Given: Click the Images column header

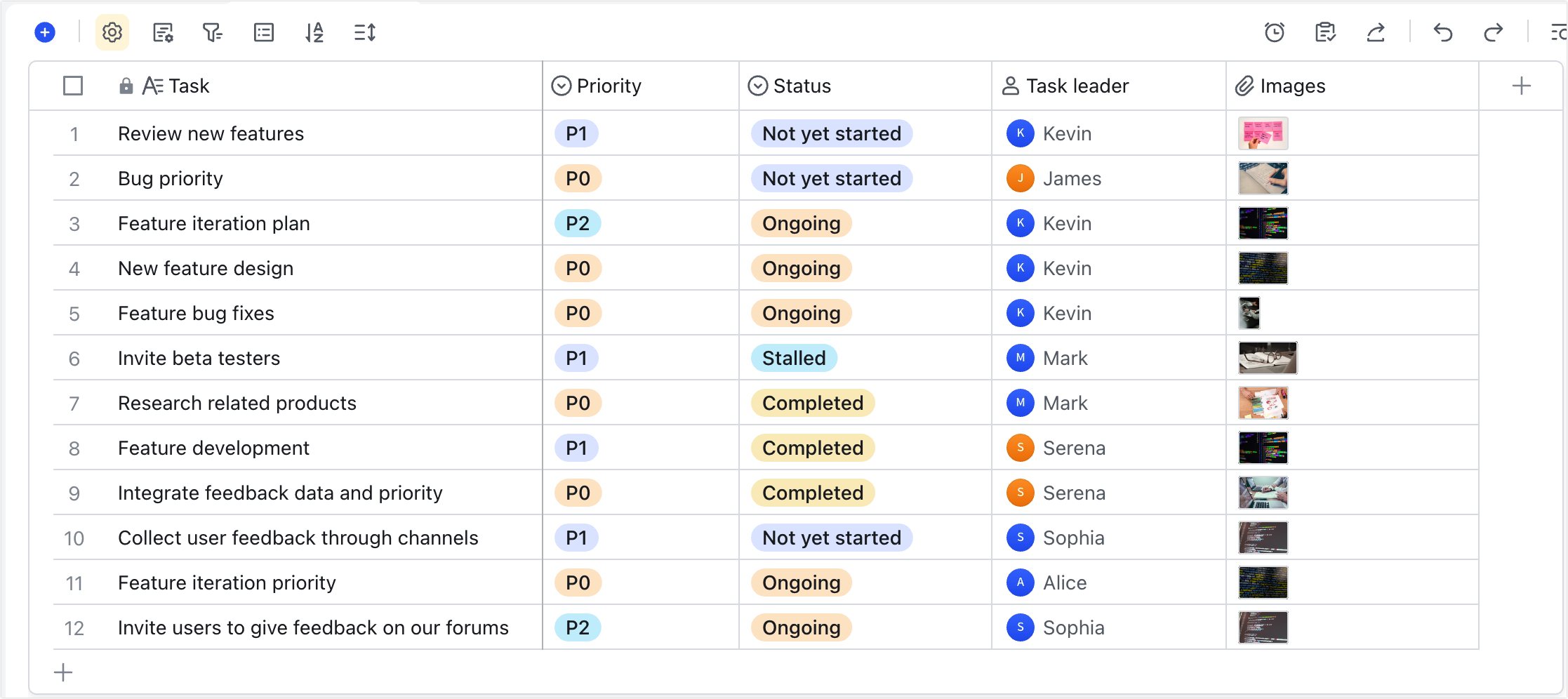Looking at the screenshot, I should [x=1293, y=85].
